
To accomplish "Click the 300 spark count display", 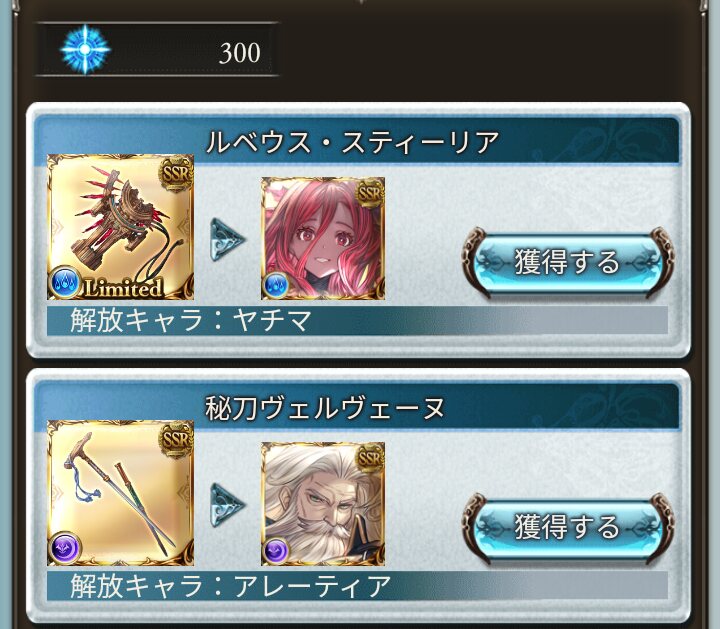I will (x=157, y=50).
